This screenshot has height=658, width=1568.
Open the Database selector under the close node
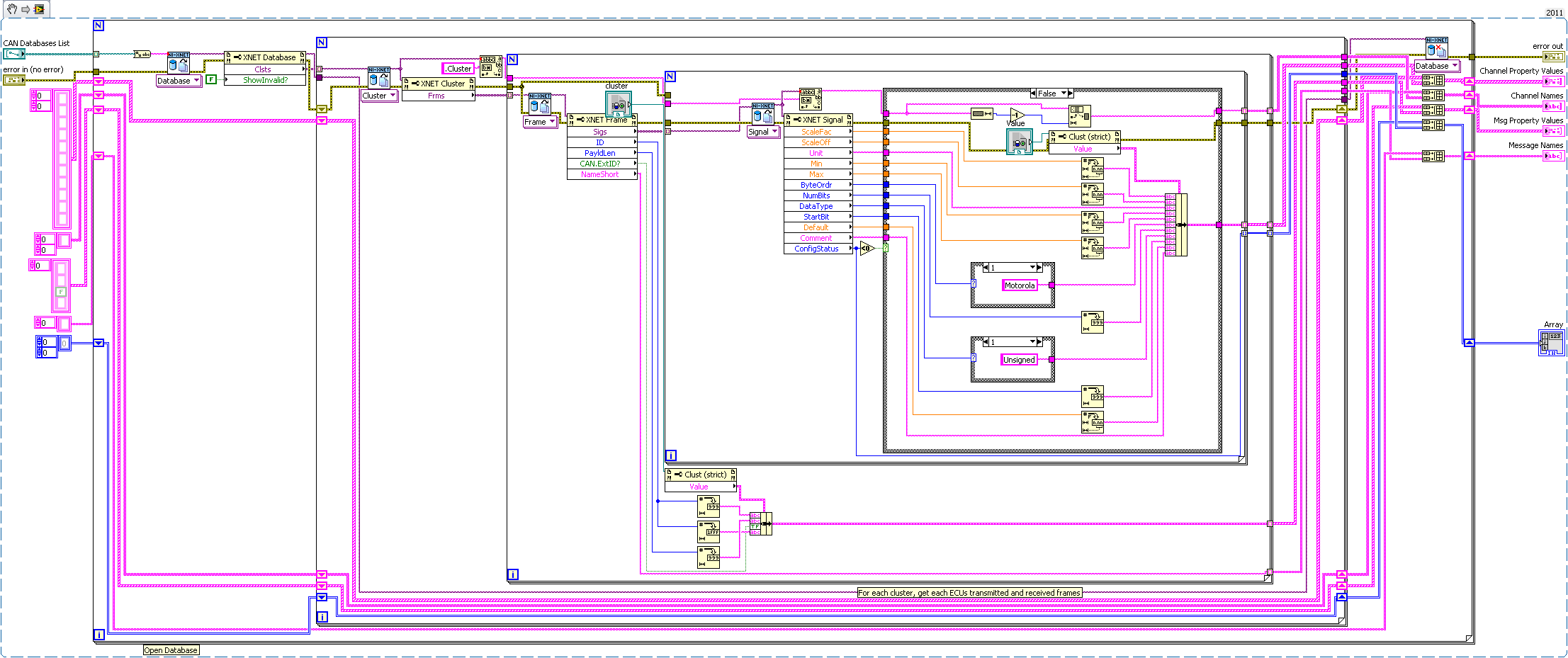(x=1437, y=66)
